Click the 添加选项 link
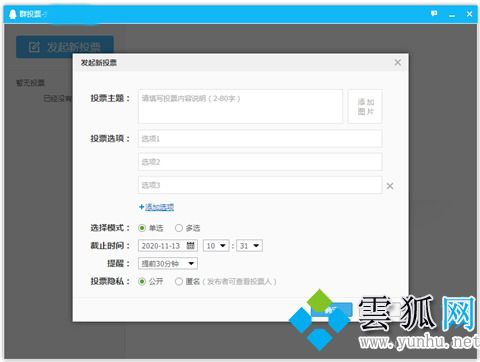The width and height of the screenshot is (480, 362). (x=159, y=207)
